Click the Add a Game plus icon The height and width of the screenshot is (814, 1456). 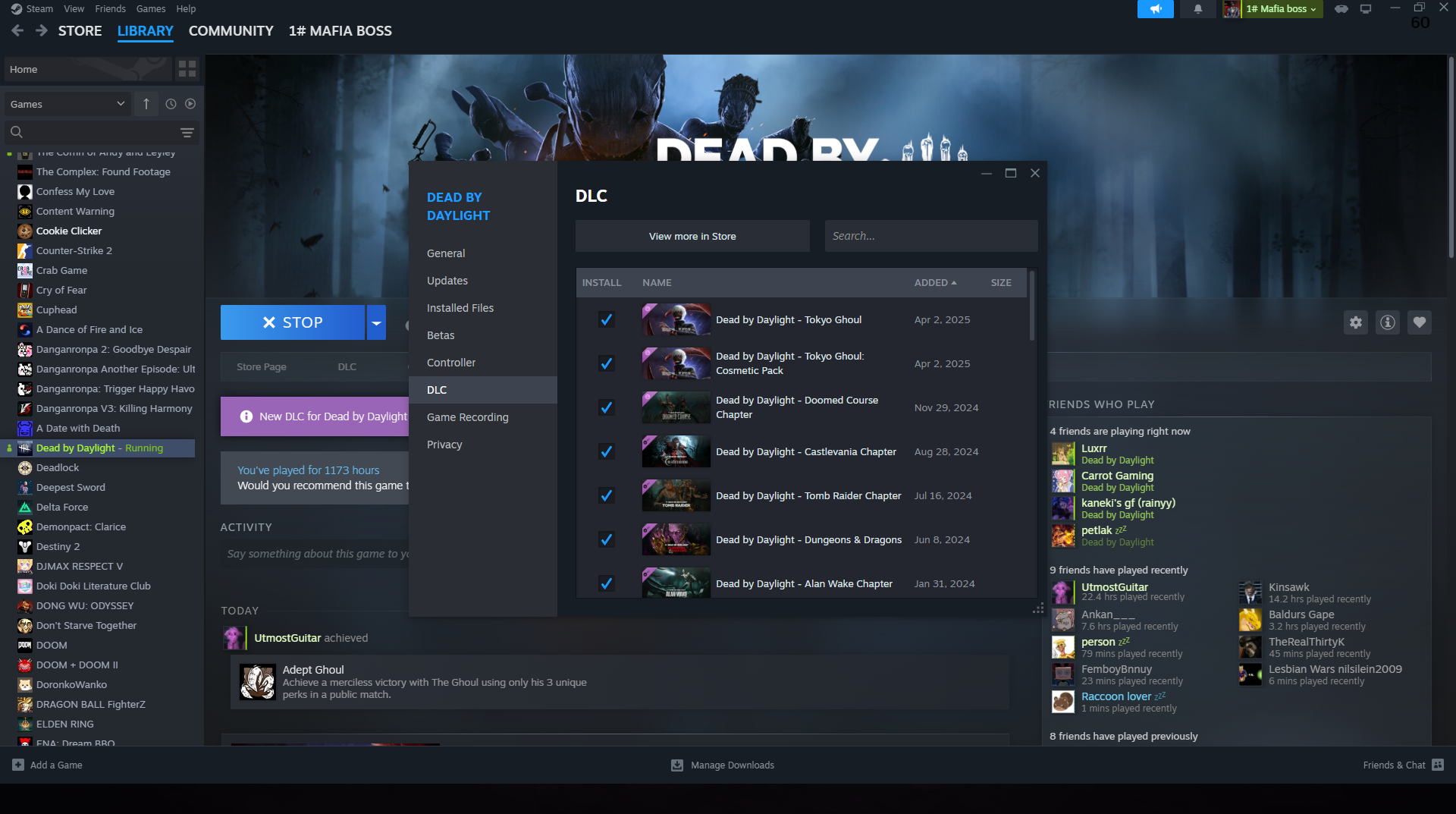point(18,765)
